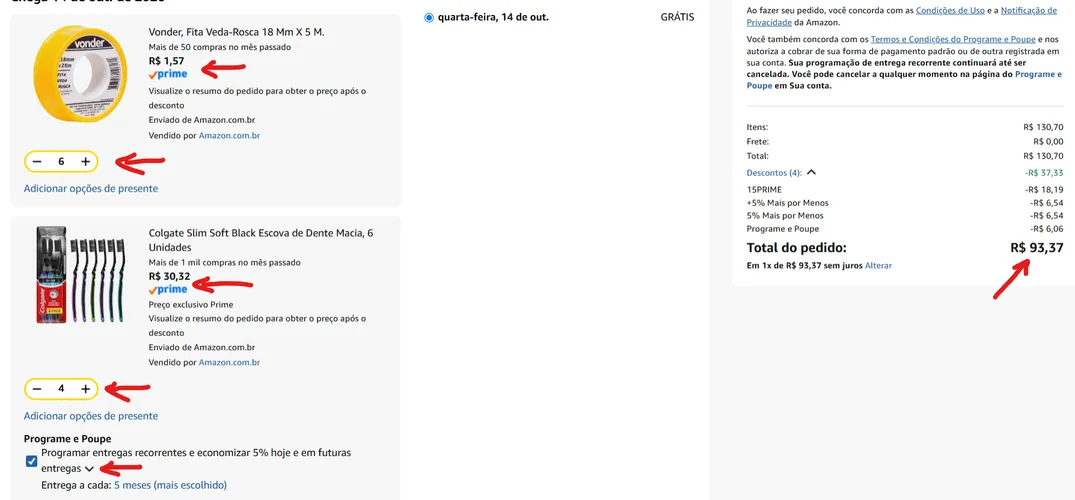This screenshot has width=1075, height=500.
Task: Click the Vonder price R$ 1,57
Action: pyautogui.click(x=167, y=60)
